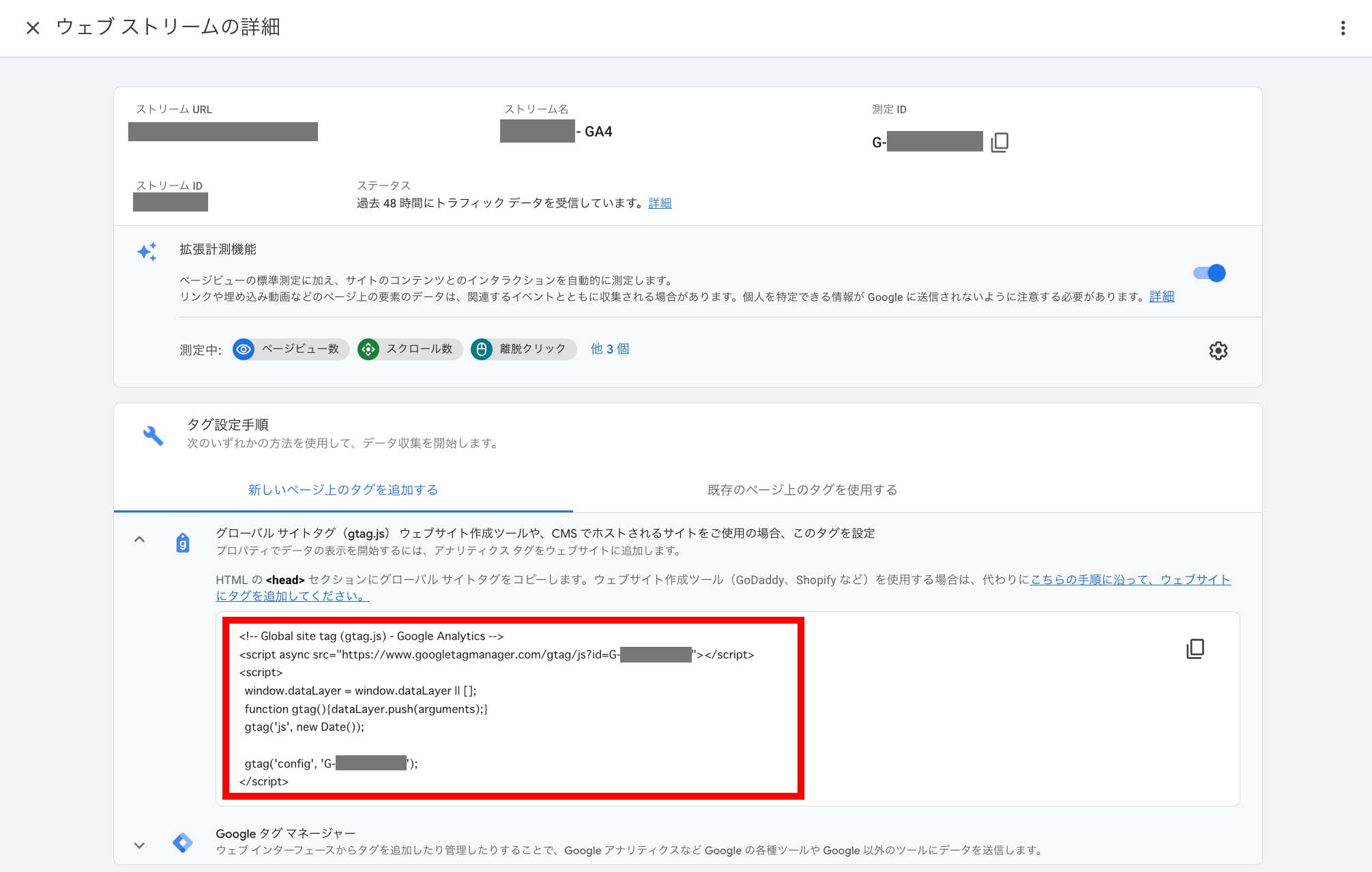This screenshot has width=1372, height=872.
Task: Click the 詳細 link next to the status message
Action: 660,203
